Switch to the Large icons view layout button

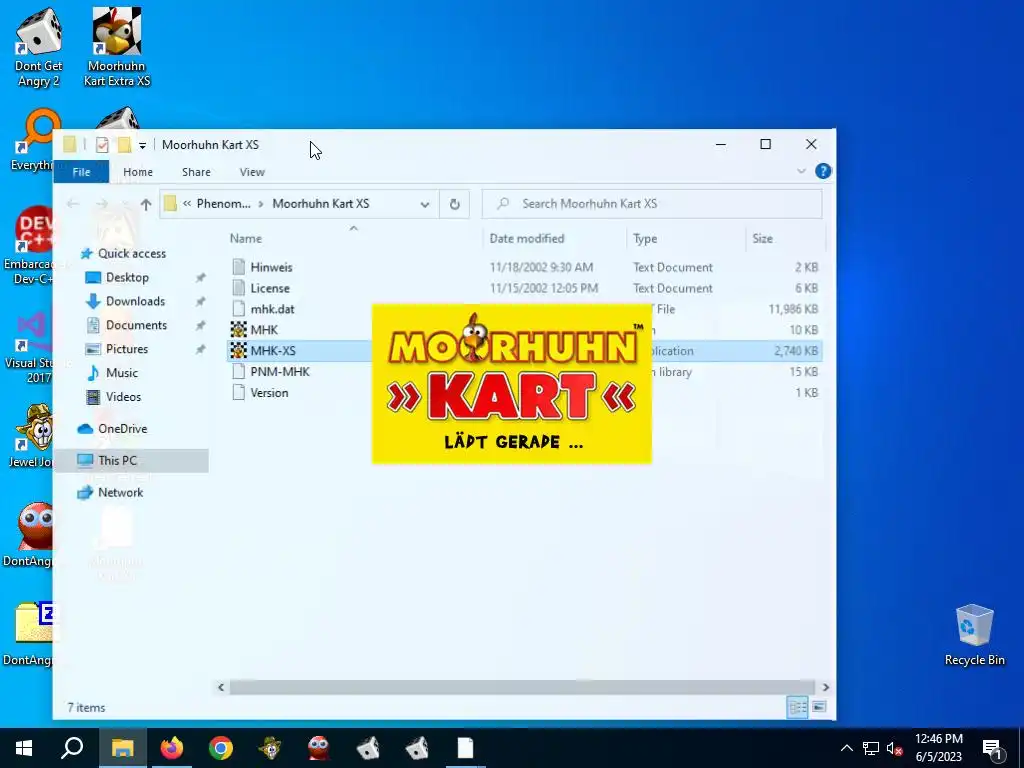819,707
